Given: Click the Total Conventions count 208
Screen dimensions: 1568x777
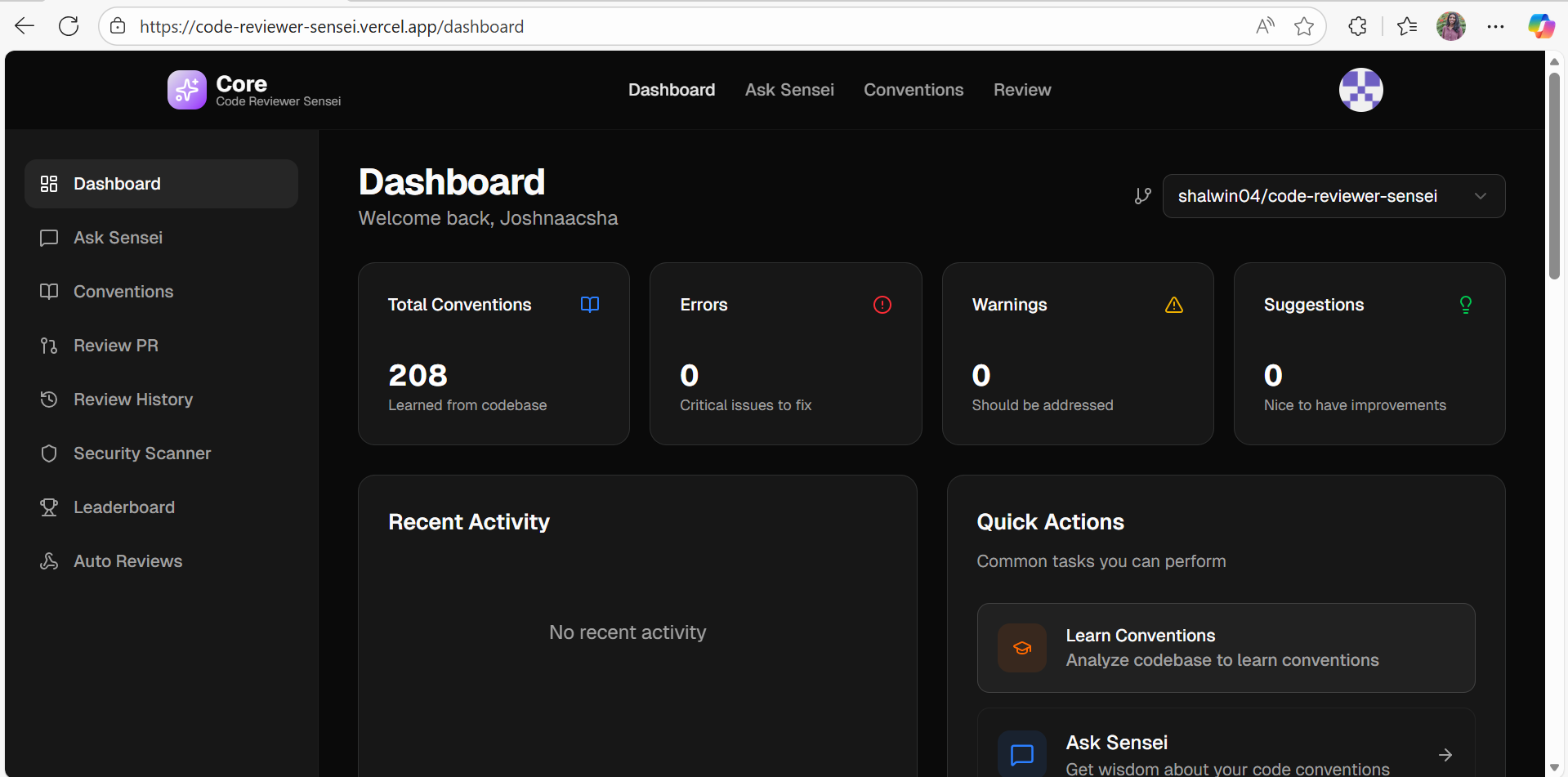Looking at the screenshot, I should 418,375.
